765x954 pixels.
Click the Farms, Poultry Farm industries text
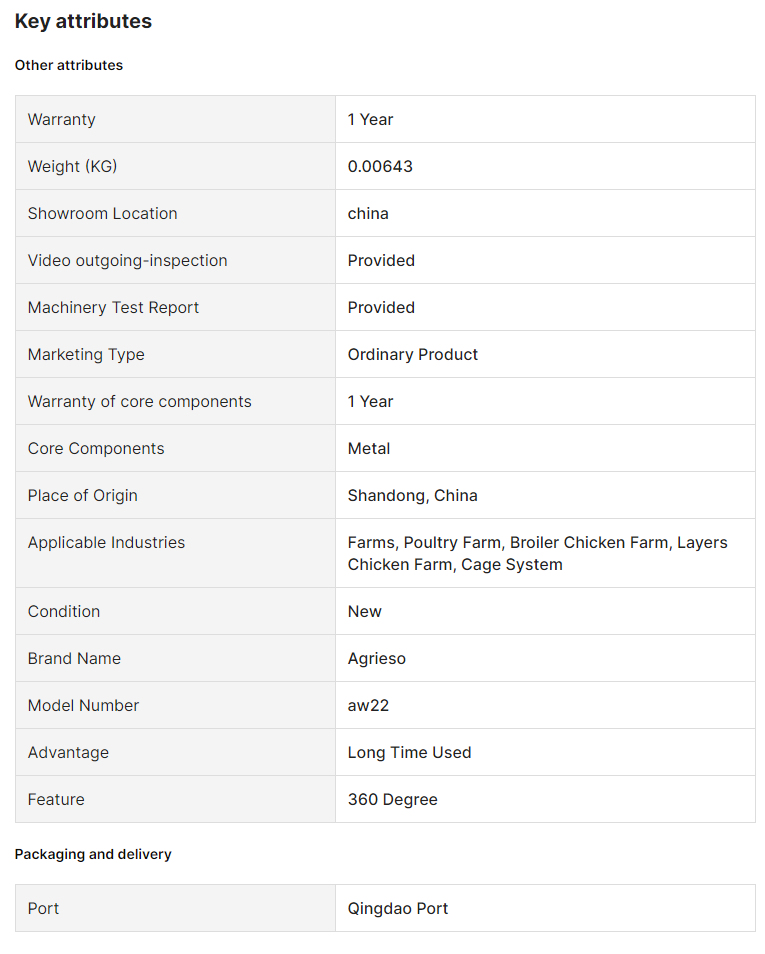(537, 553)
